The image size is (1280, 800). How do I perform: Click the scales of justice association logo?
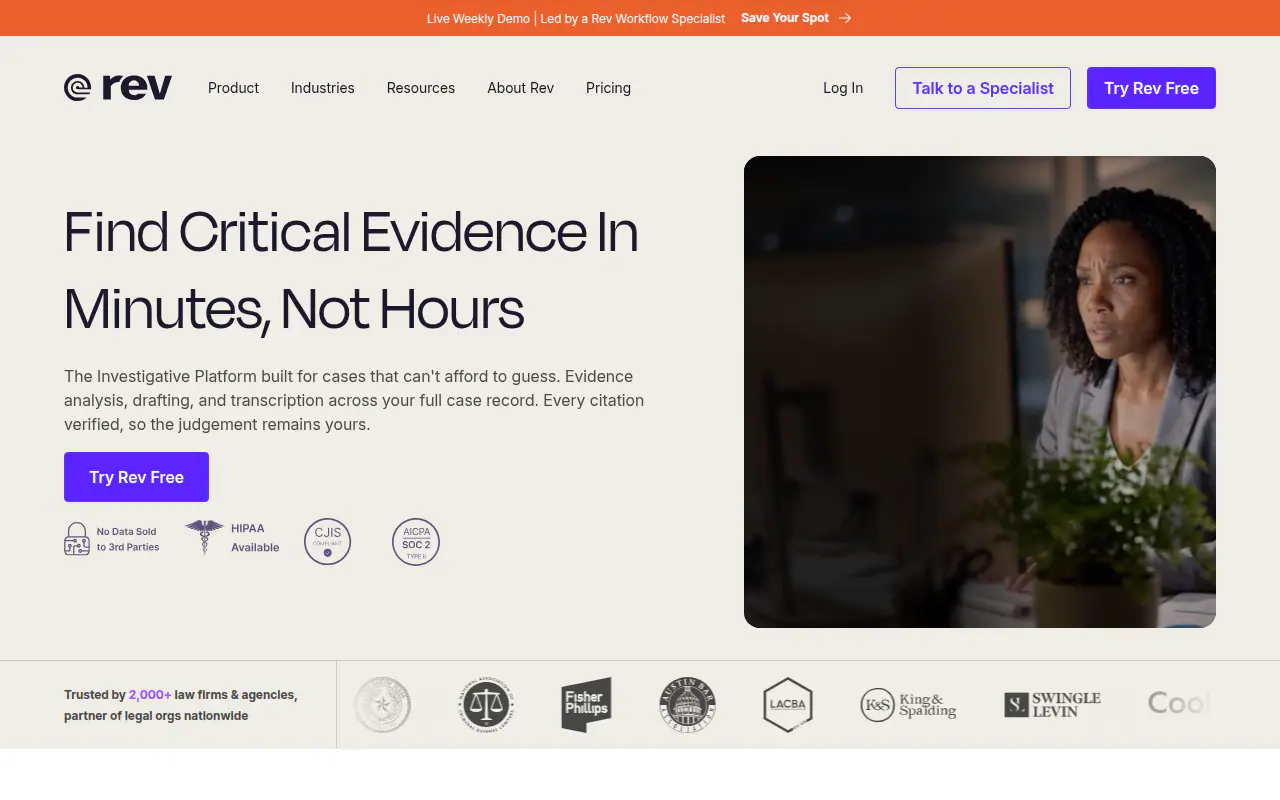click(487, 705)
